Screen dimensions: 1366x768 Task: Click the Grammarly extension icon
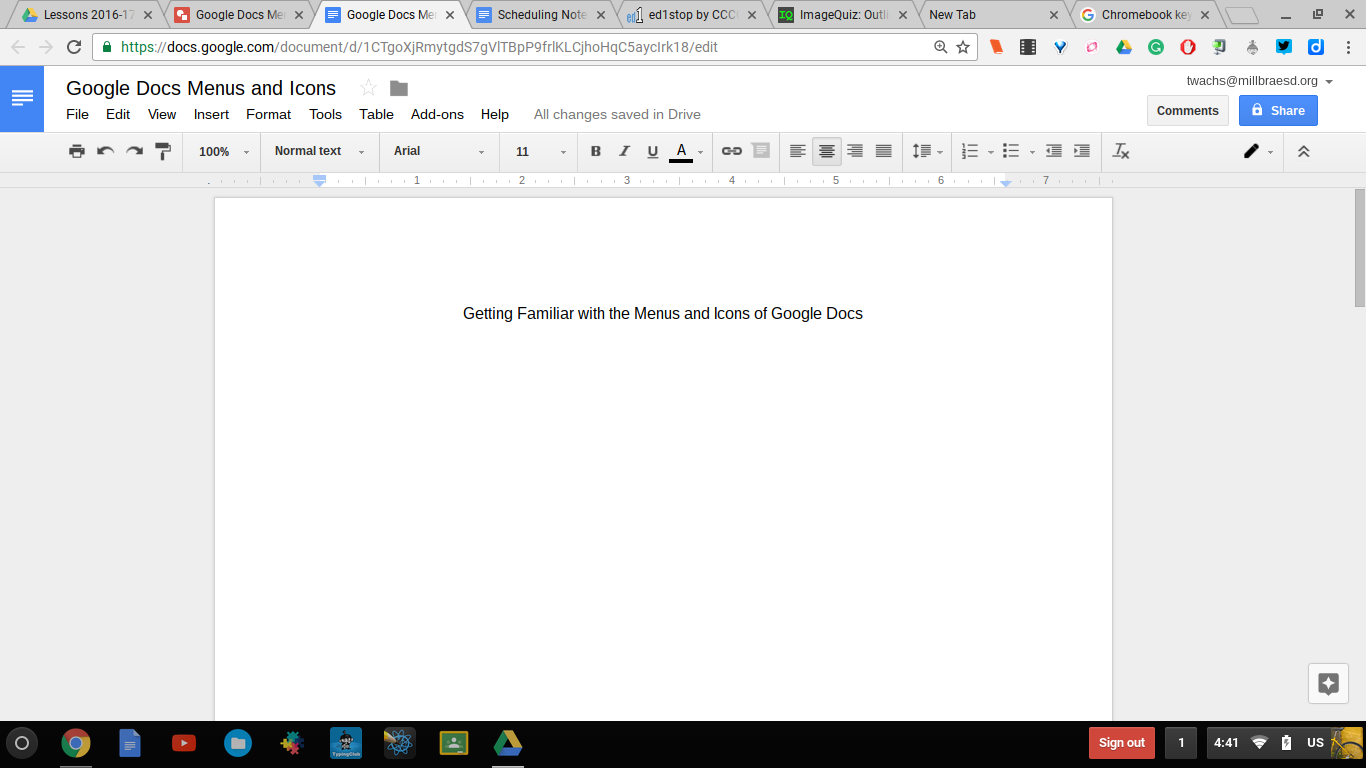[1156, 47]
